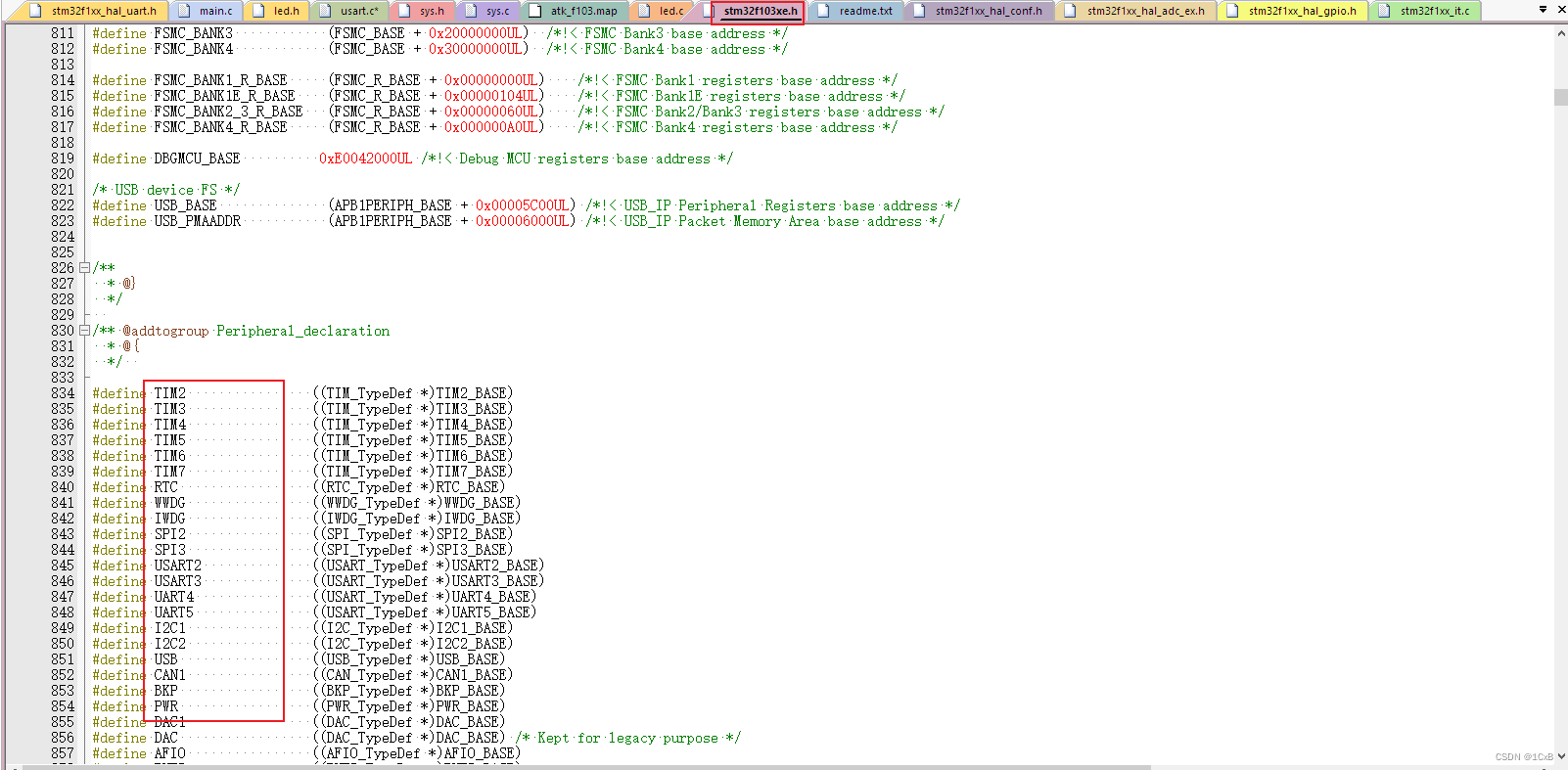Click the USART3 define name

click(177, 581)
